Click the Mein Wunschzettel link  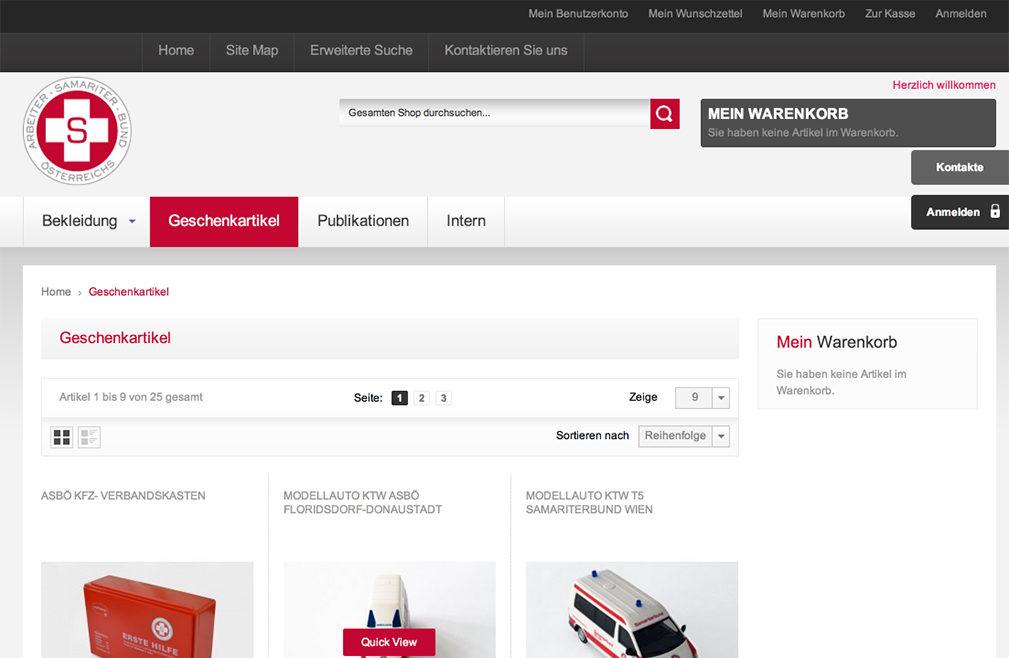click(x=695, y=14)
